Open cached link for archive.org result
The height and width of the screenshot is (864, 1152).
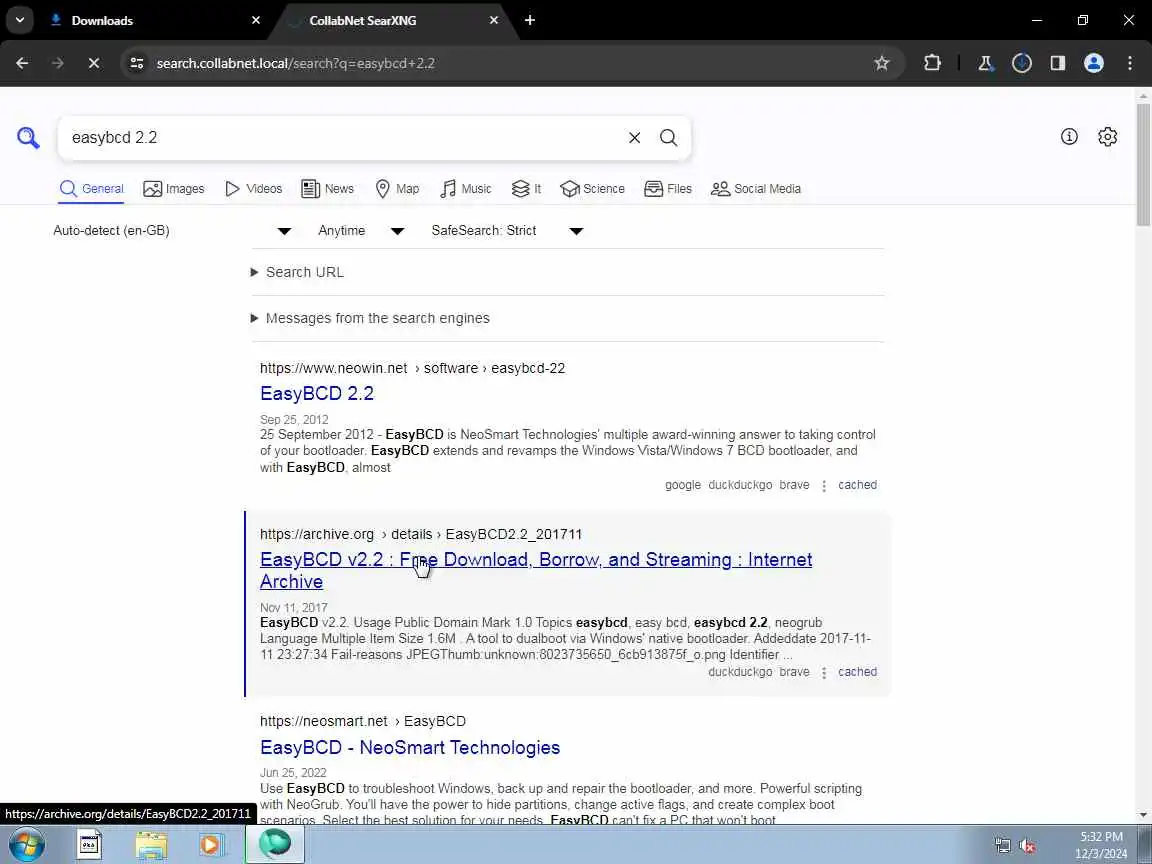tap(857, 672)
